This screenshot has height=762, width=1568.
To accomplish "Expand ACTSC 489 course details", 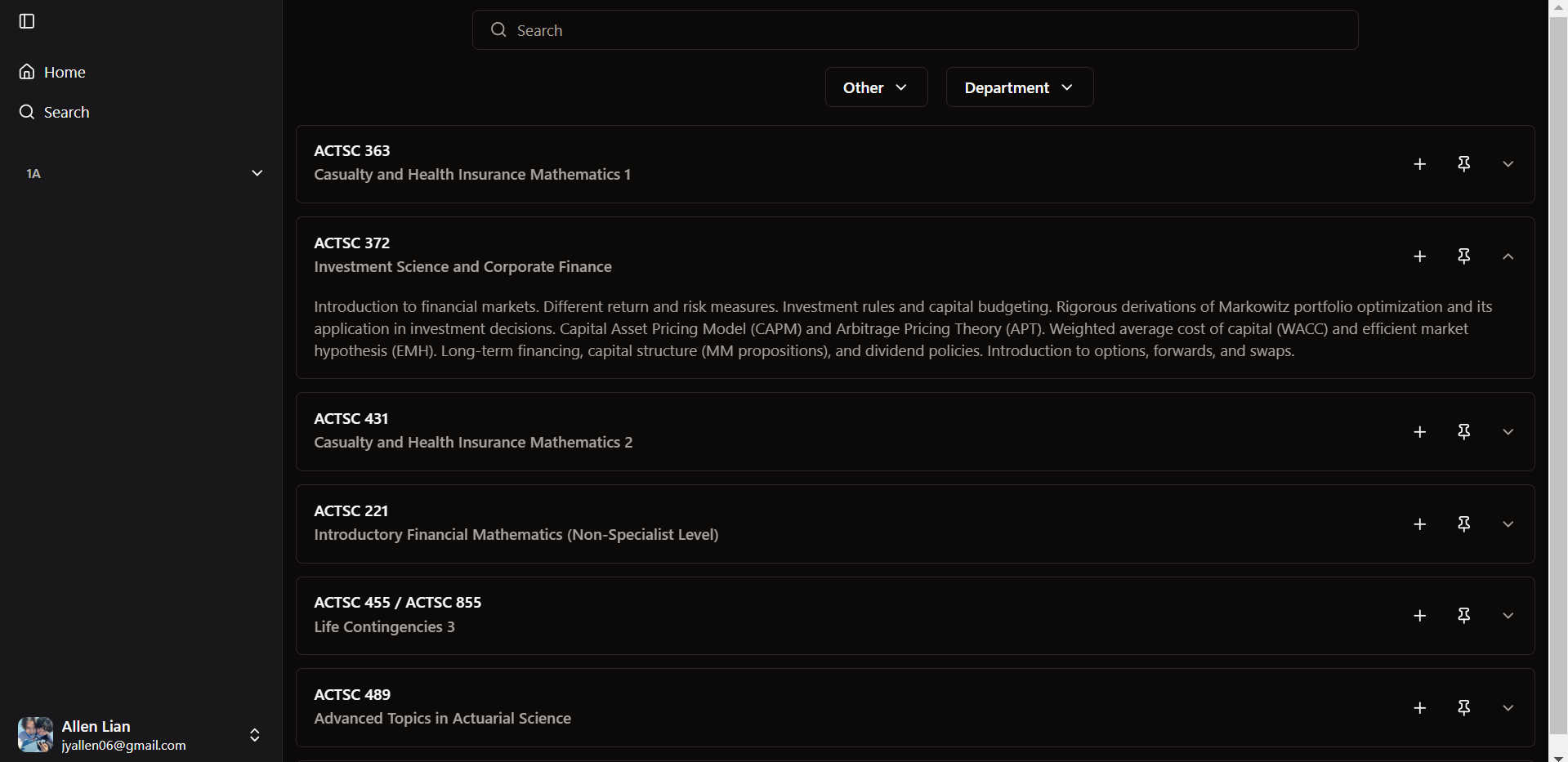I will tap(1508, 708).
